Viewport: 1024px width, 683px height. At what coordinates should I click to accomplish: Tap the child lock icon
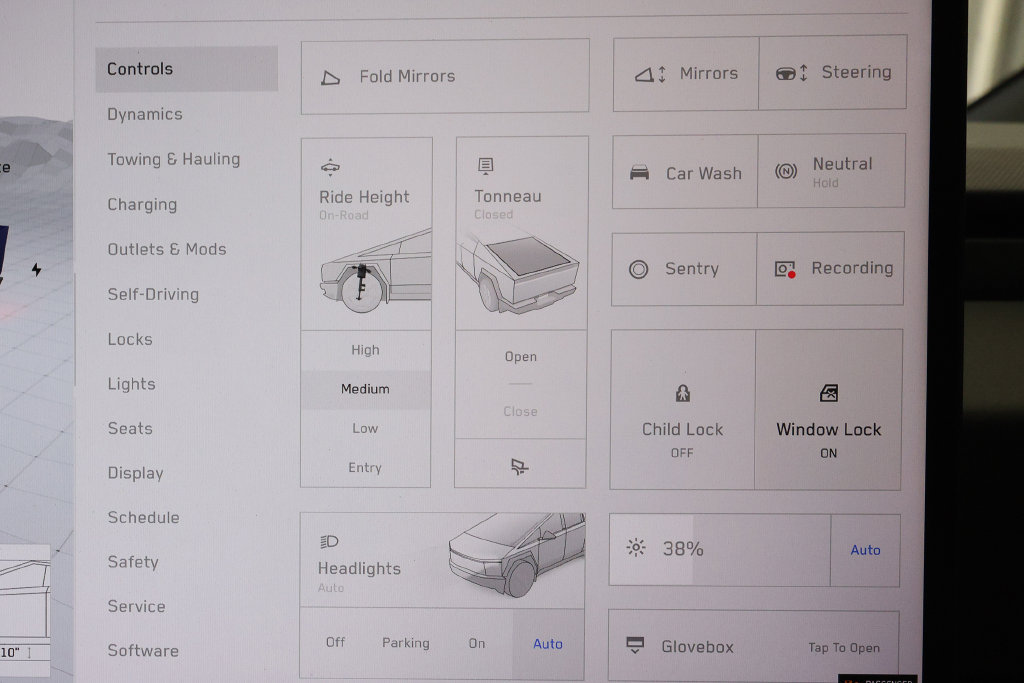[x=682, y=393]
